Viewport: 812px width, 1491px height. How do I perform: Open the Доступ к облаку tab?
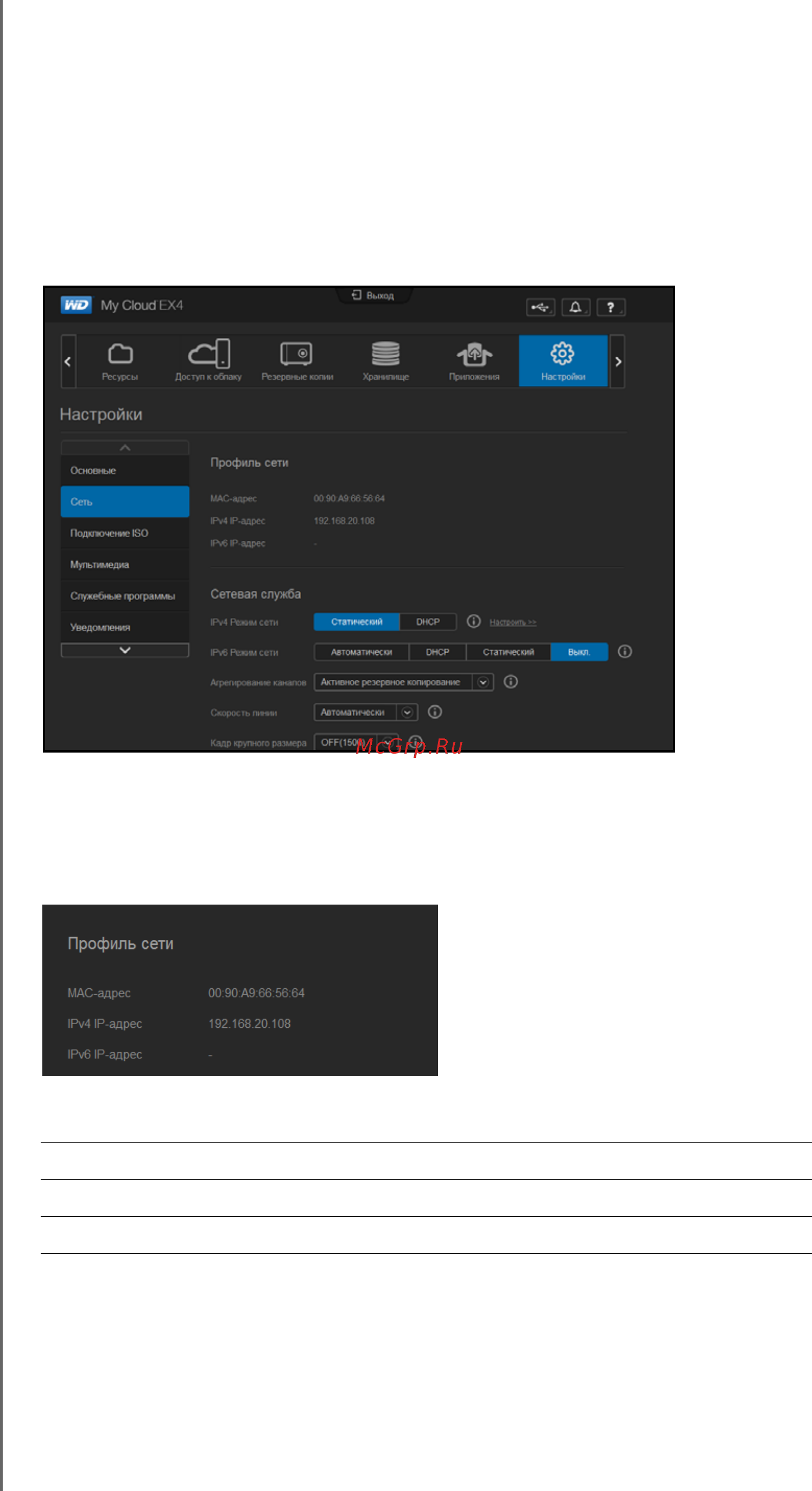point(208,361)
